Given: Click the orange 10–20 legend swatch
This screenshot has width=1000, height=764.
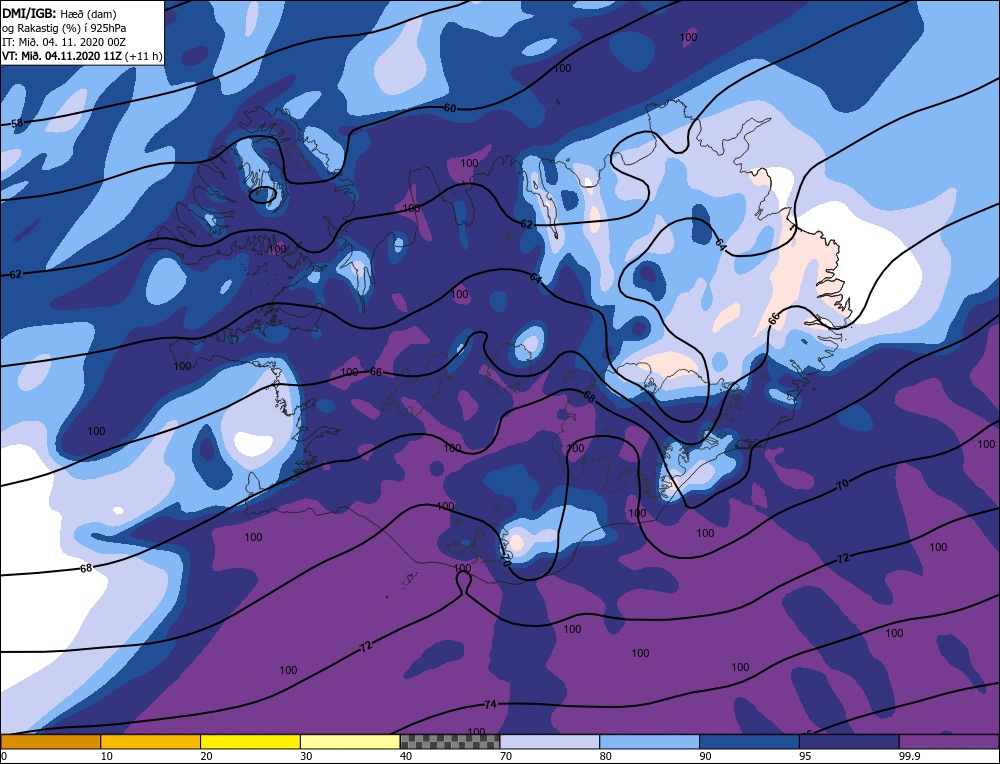Looking at the screenshot, I should pyautogui.click(x=151, y=741).
